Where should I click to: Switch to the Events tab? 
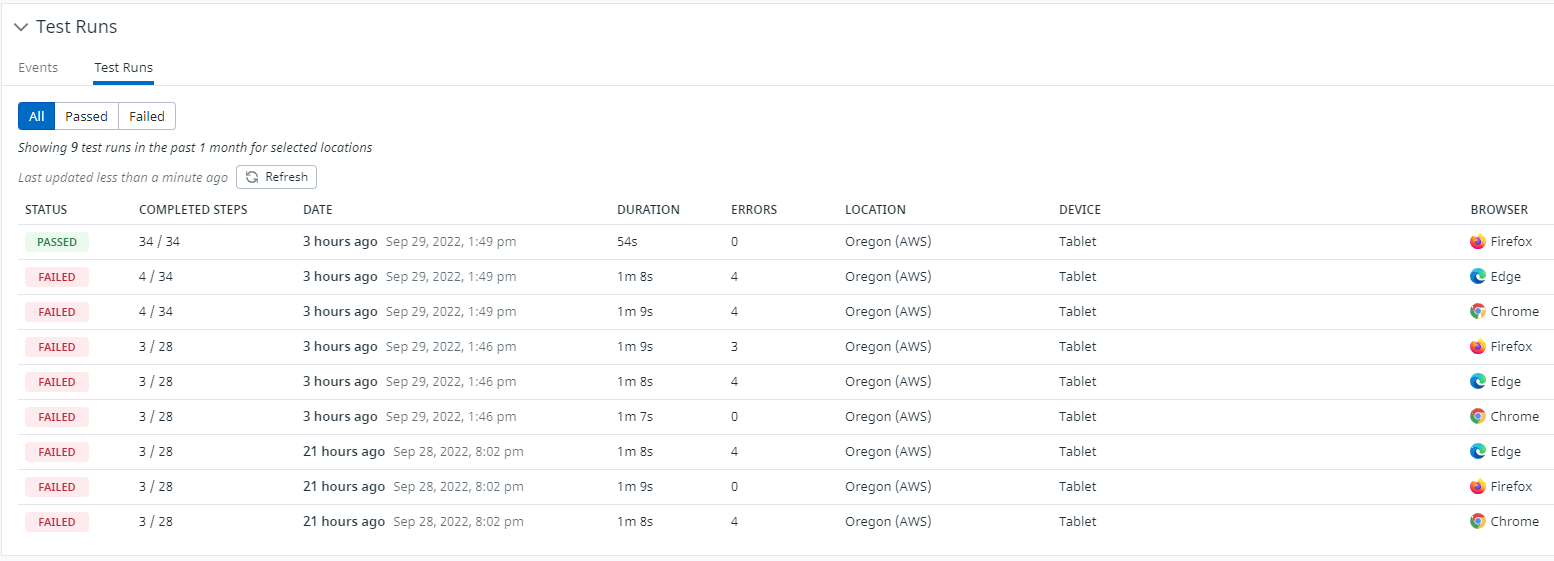pyautogui.click(x=38, y=68)
